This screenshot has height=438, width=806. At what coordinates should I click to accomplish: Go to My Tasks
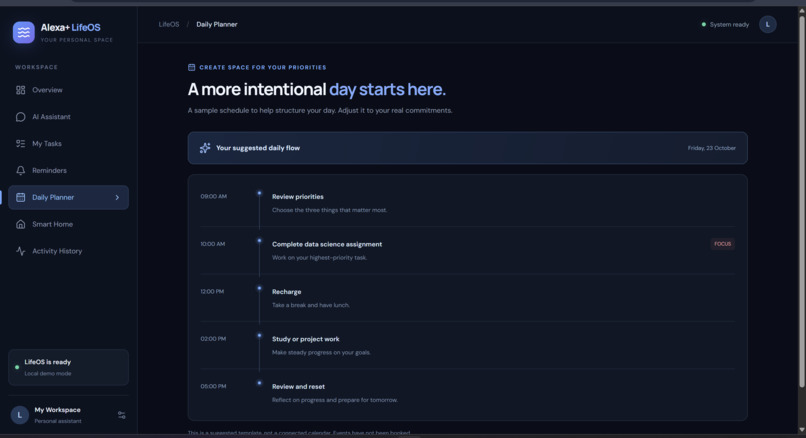coord(68,143)
